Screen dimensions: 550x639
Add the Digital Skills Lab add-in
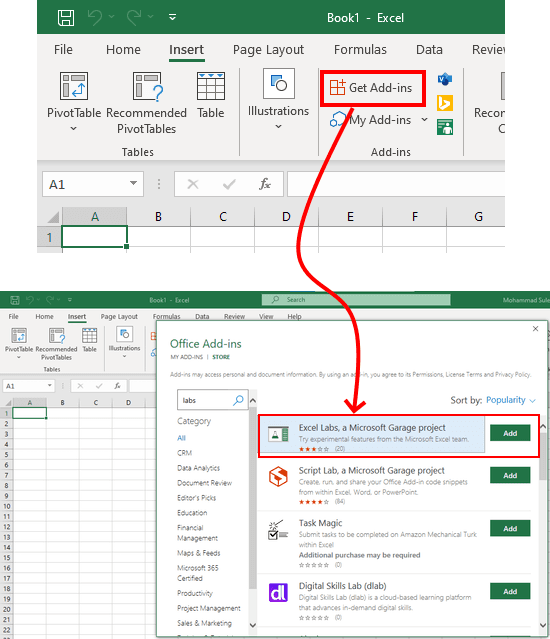click(x=510, y=591)
